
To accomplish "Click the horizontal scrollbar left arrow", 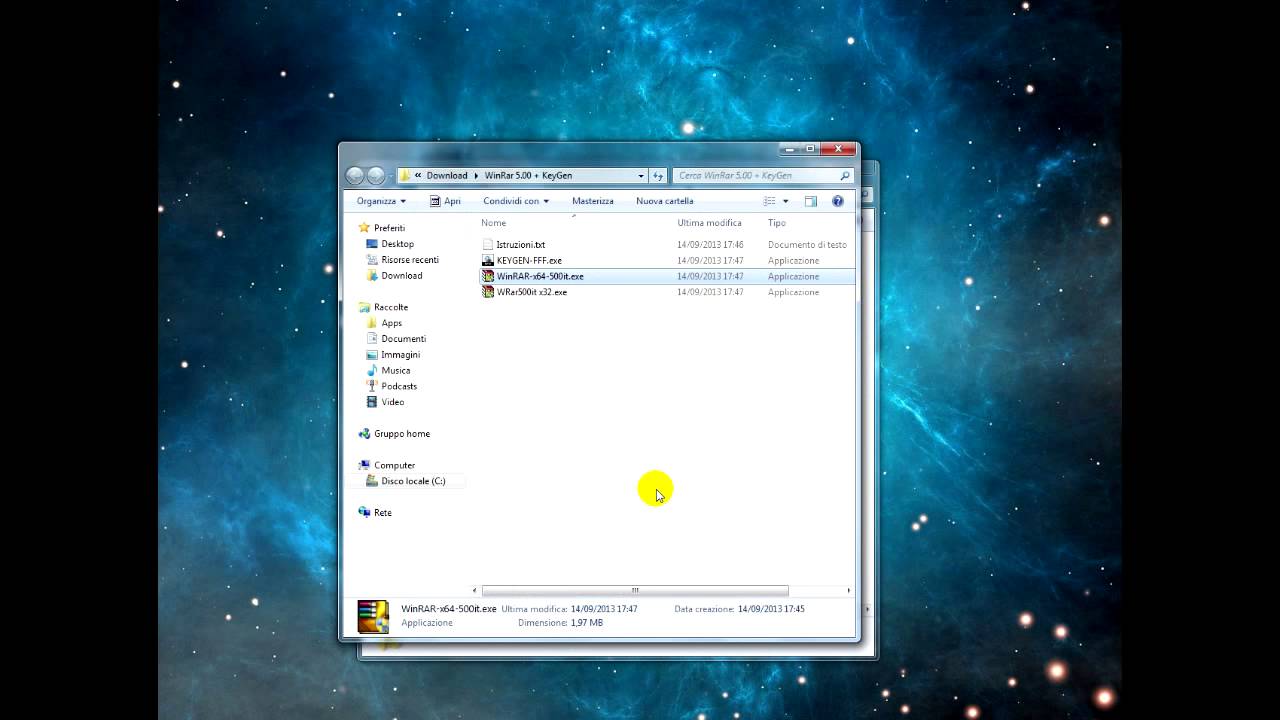I will point(475,591).
